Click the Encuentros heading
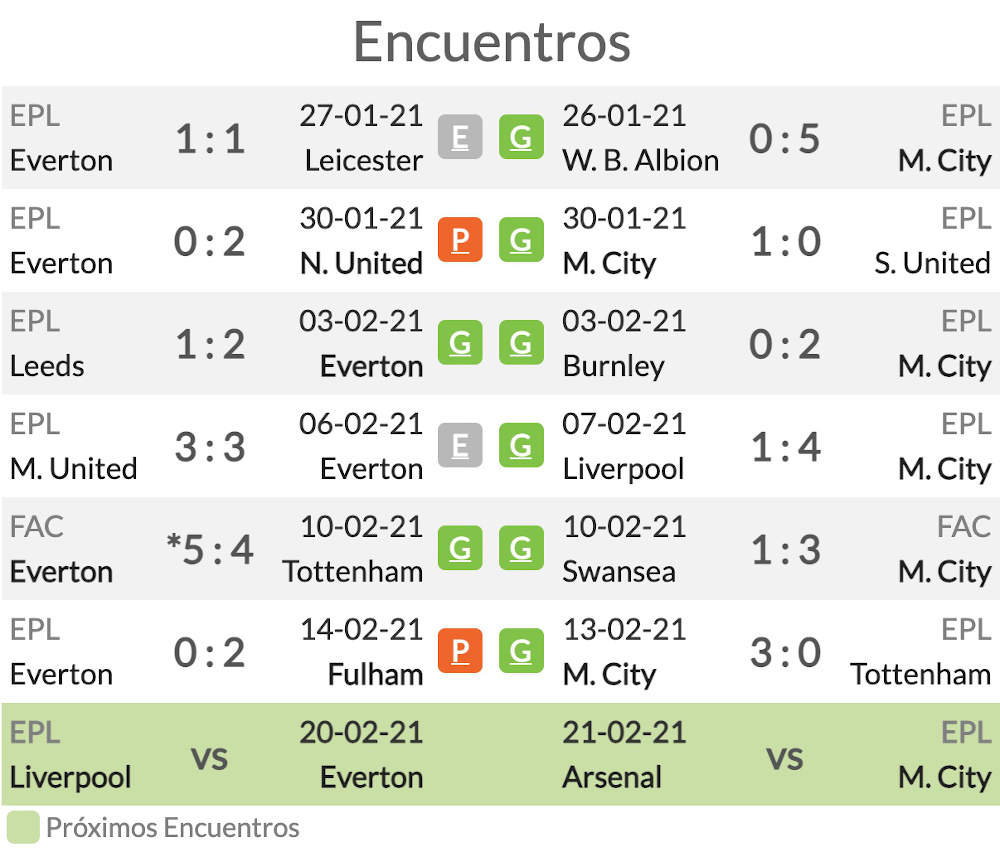 click(x=492, y=42)
